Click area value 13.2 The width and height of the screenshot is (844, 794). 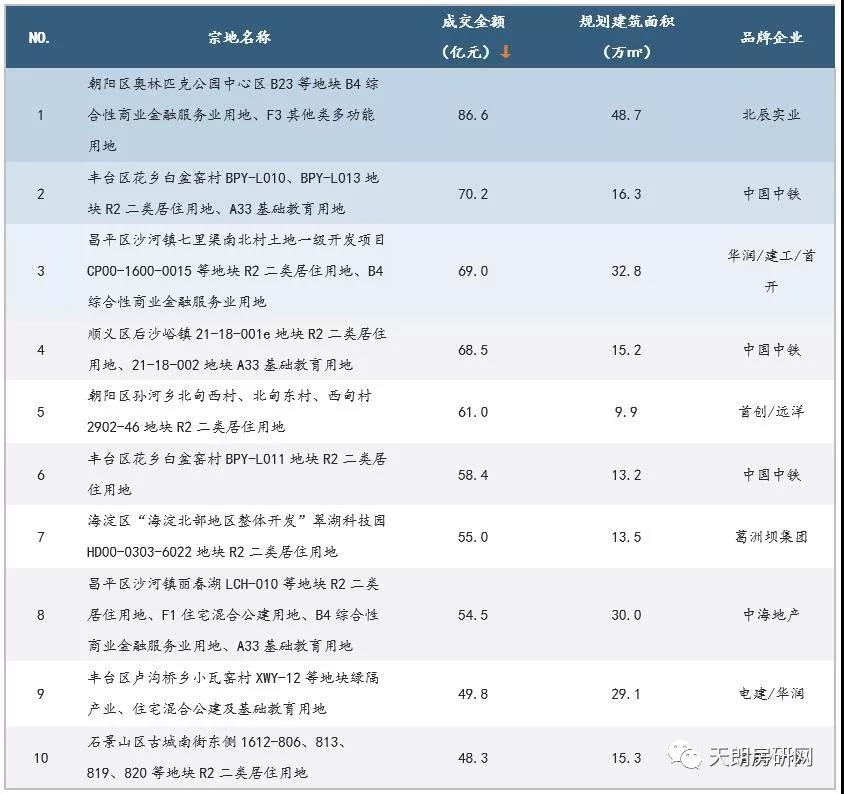pyautogui.click(x=626, y=475)
